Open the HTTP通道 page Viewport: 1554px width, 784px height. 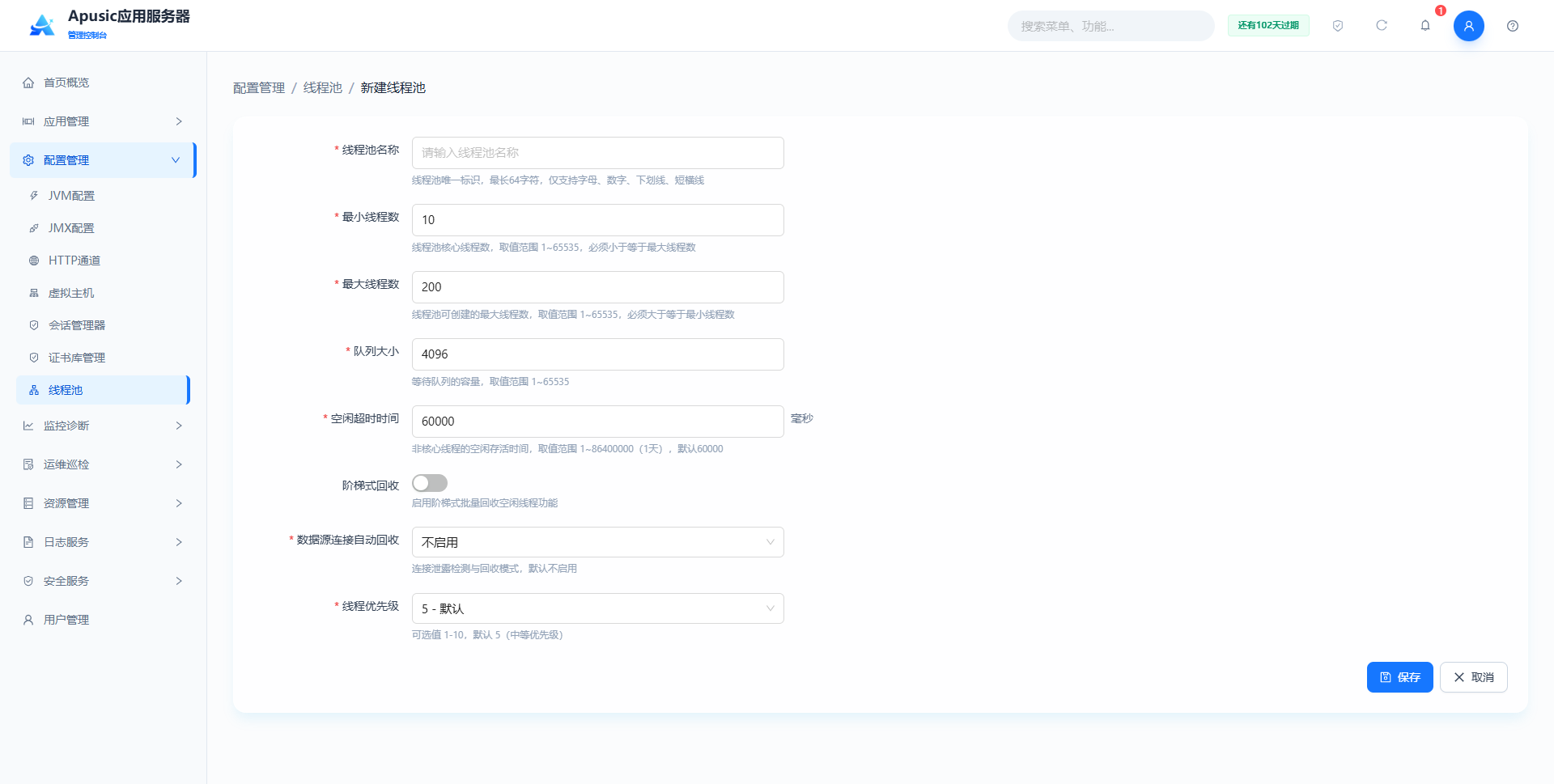point(103,261)
